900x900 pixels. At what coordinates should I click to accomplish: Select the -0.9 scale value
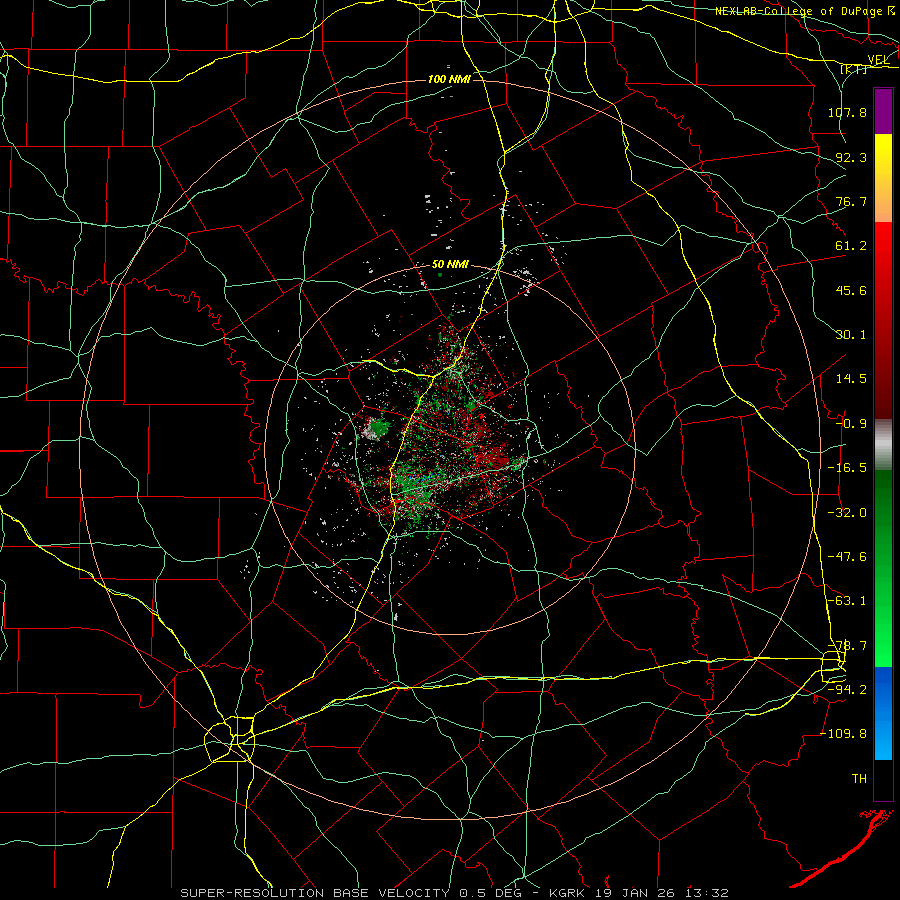tap(851, 424)
